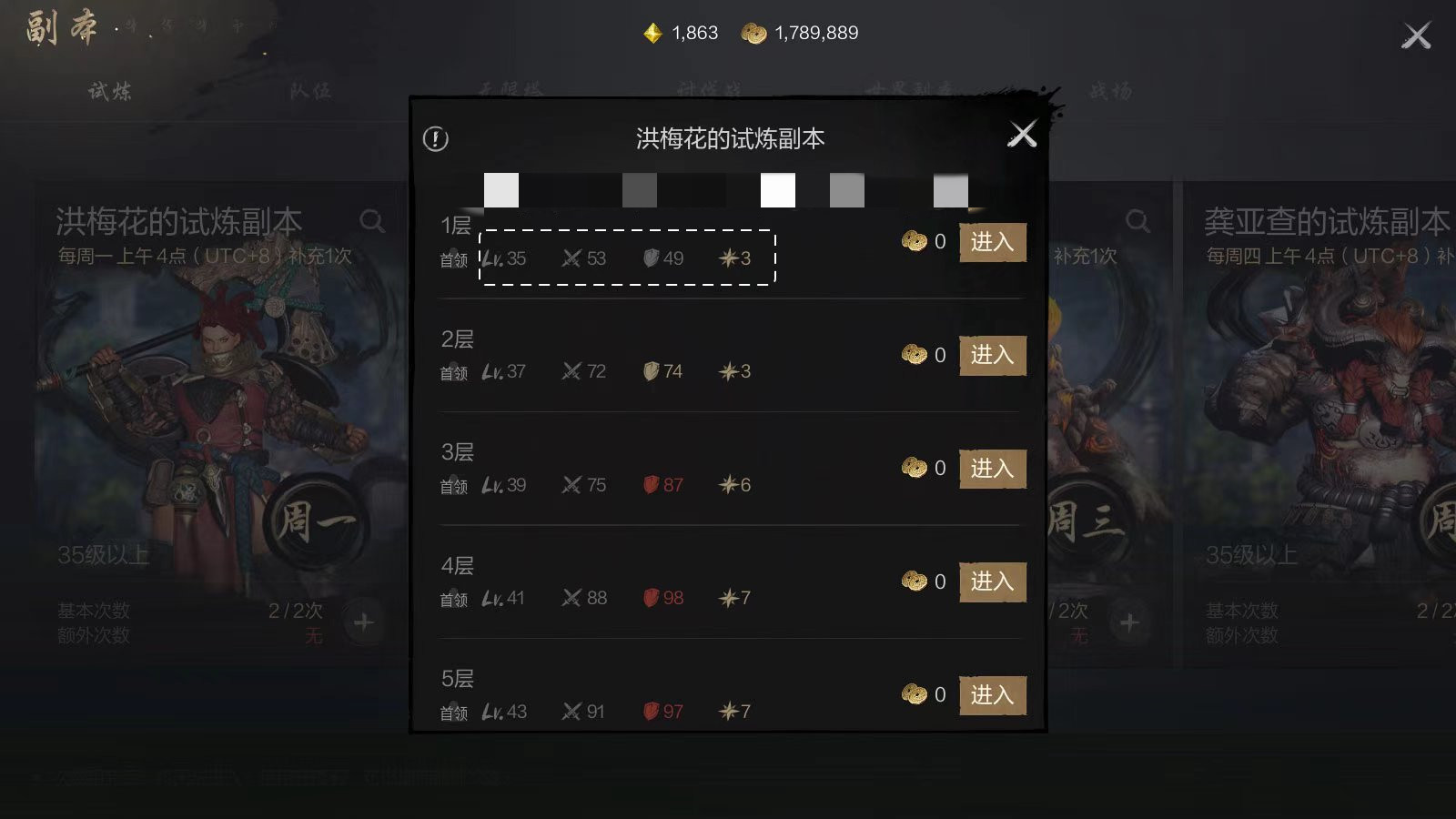Enter floor 2 of the dungeon

coord(993,355)
